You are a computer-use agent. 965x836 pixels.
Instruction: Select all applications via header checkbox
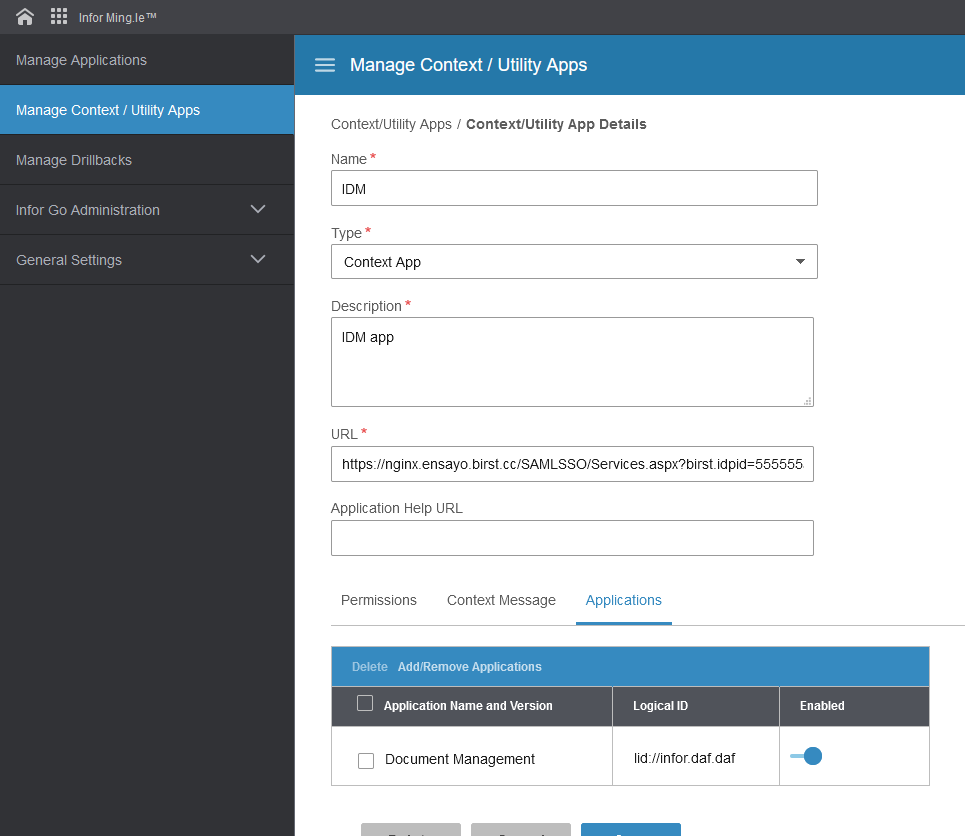(365, 704)
